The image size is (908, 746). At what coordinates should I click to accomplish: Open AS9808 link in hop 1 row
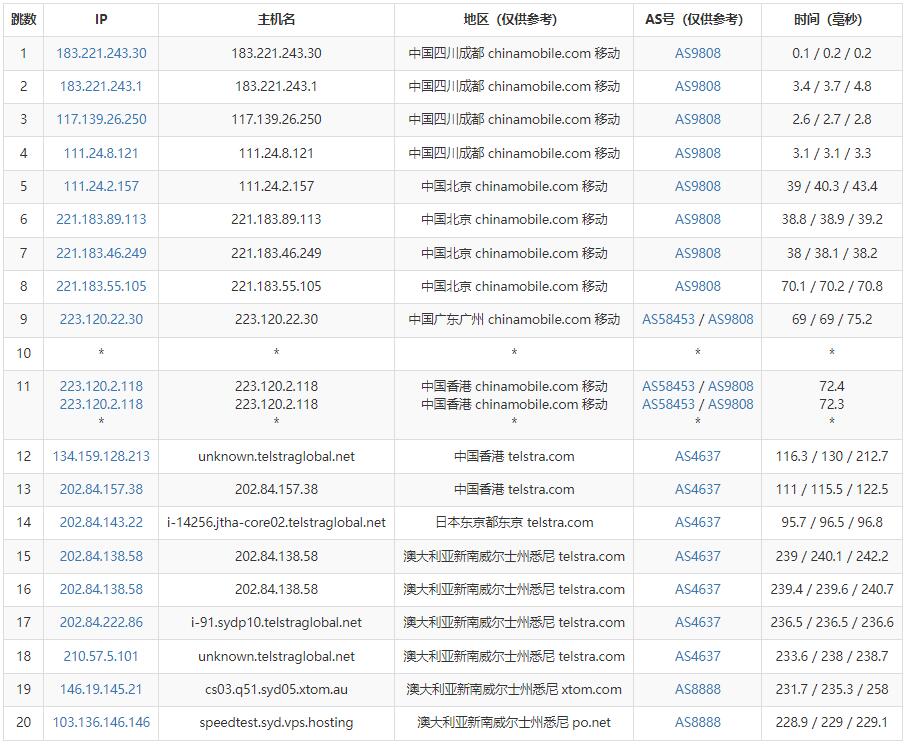click(698, 53)
